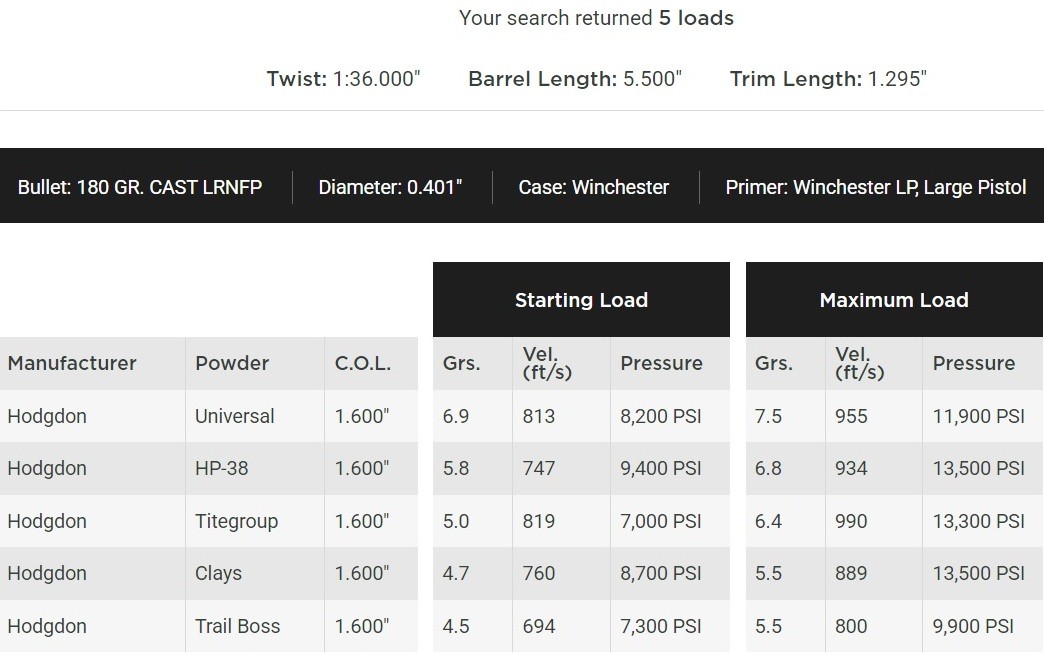Click the Twist: 1:36.000" specification
The height and width of the screenshot is (653, 1044).
coord(343,79)
